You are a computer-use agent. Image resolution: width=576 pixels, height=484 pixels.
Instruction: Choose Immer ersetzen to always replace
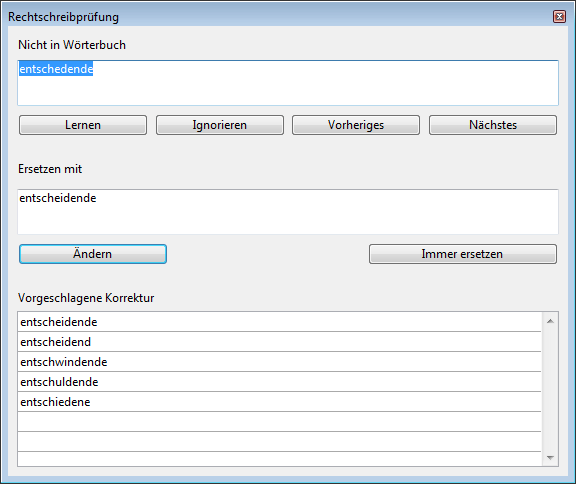pyautogui.click(x=462, y=254)
